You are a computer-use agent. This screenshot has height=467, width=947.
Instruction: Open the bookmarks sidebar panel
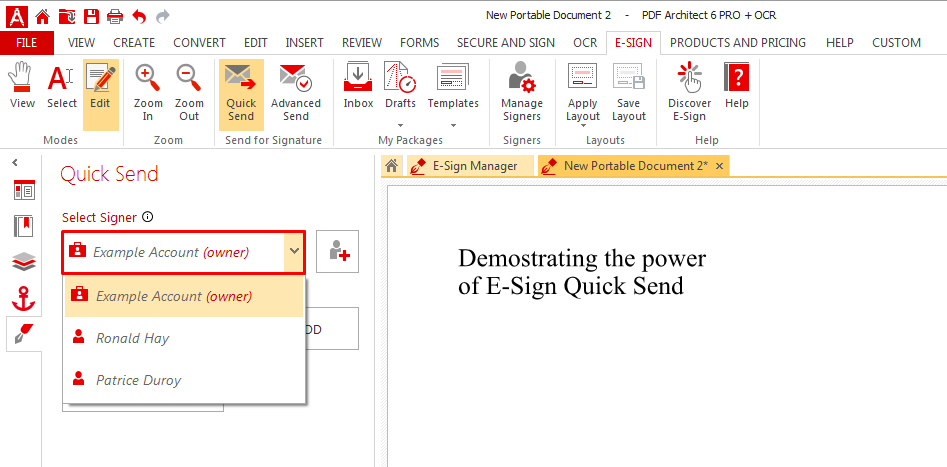click(24, 227)
